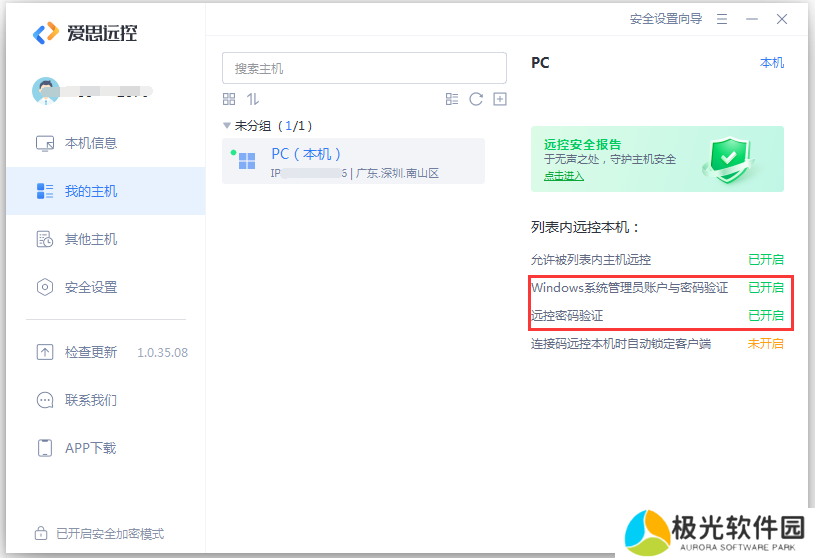Click the green shield security report icon
This screenshot has width=815, height=558.
click(725, 158)
